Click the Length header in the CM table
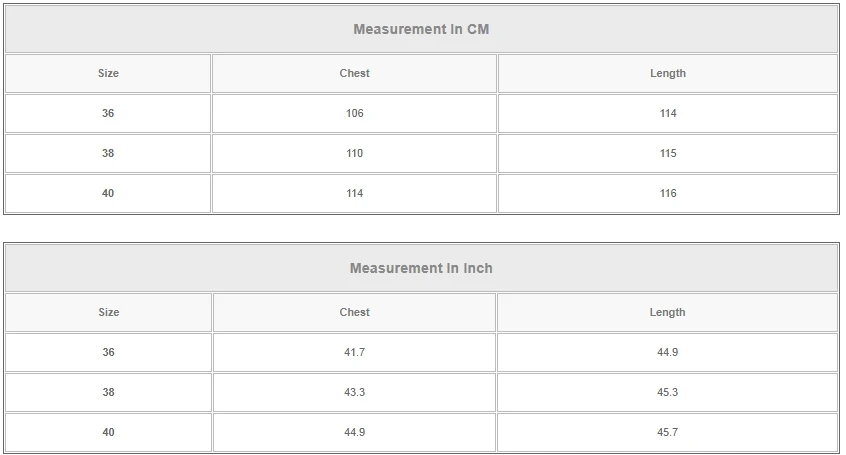The height and width of the screenshot is (455, 846). [668, 73]
